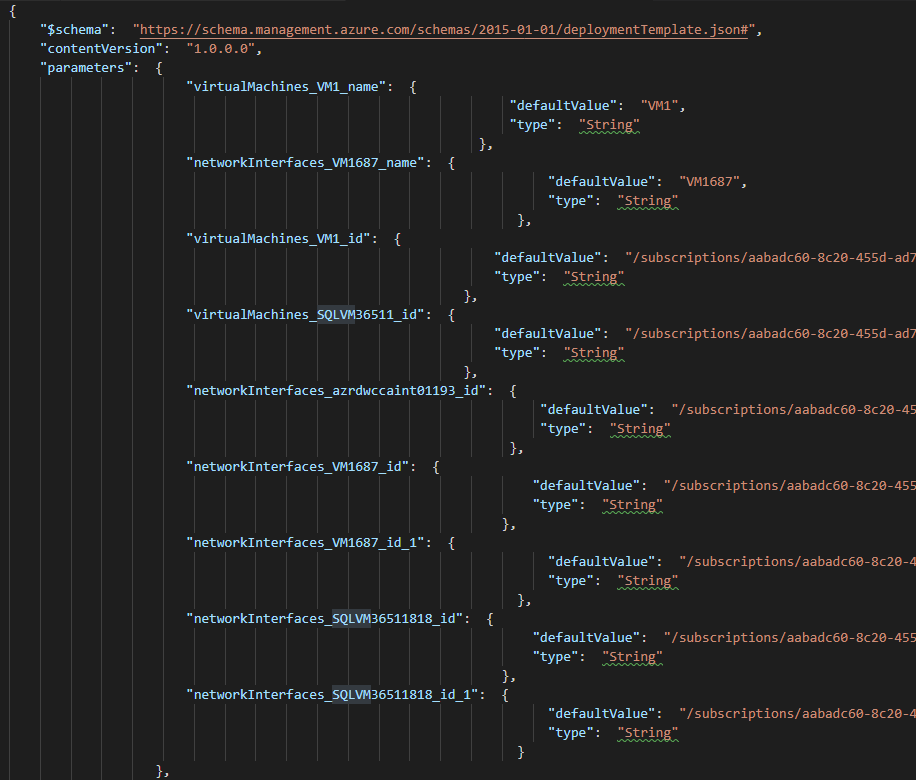Click the networkInterfaces_azrdwccaint01193_id parameter key
Screen dimensions: 916x780
coord(339,391)
